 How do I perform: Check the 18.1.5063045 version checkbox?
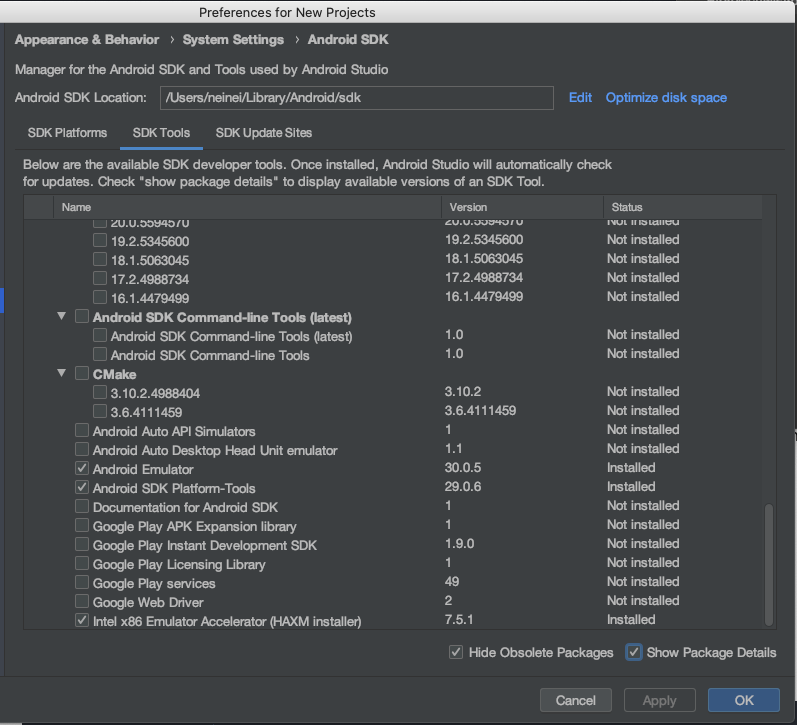pos(100,259)
